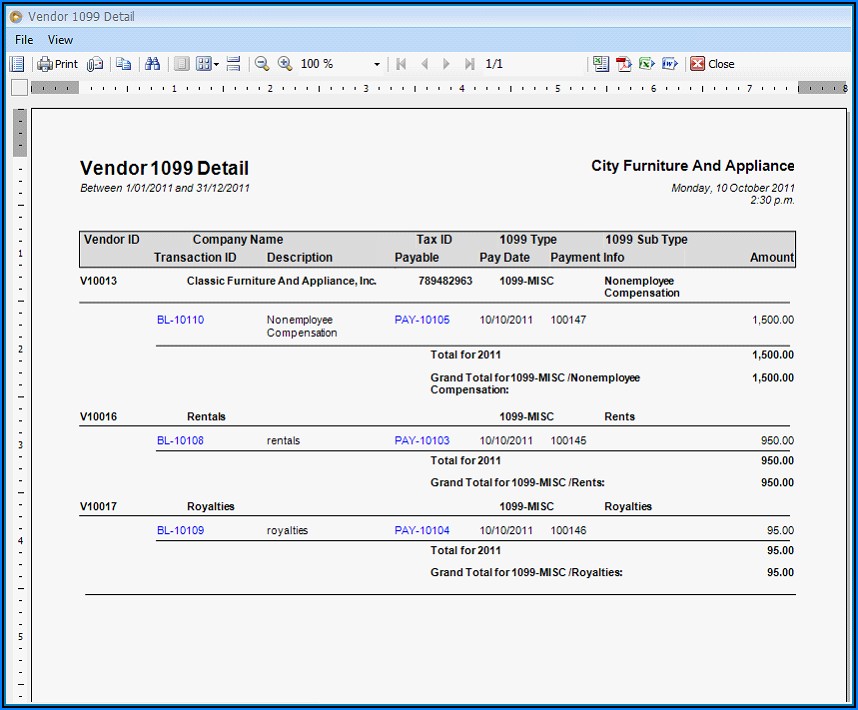Open the 100 % zoom level dropdown
This screenshot has height=710, width=858.
click(377, 64)
